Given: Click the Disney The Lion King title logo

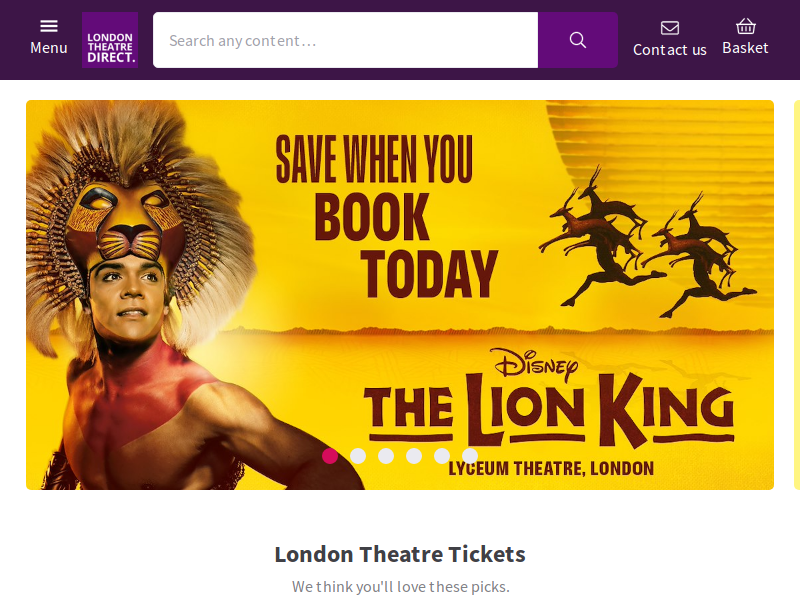Looking at the screenshot, I should click(548, 398).
